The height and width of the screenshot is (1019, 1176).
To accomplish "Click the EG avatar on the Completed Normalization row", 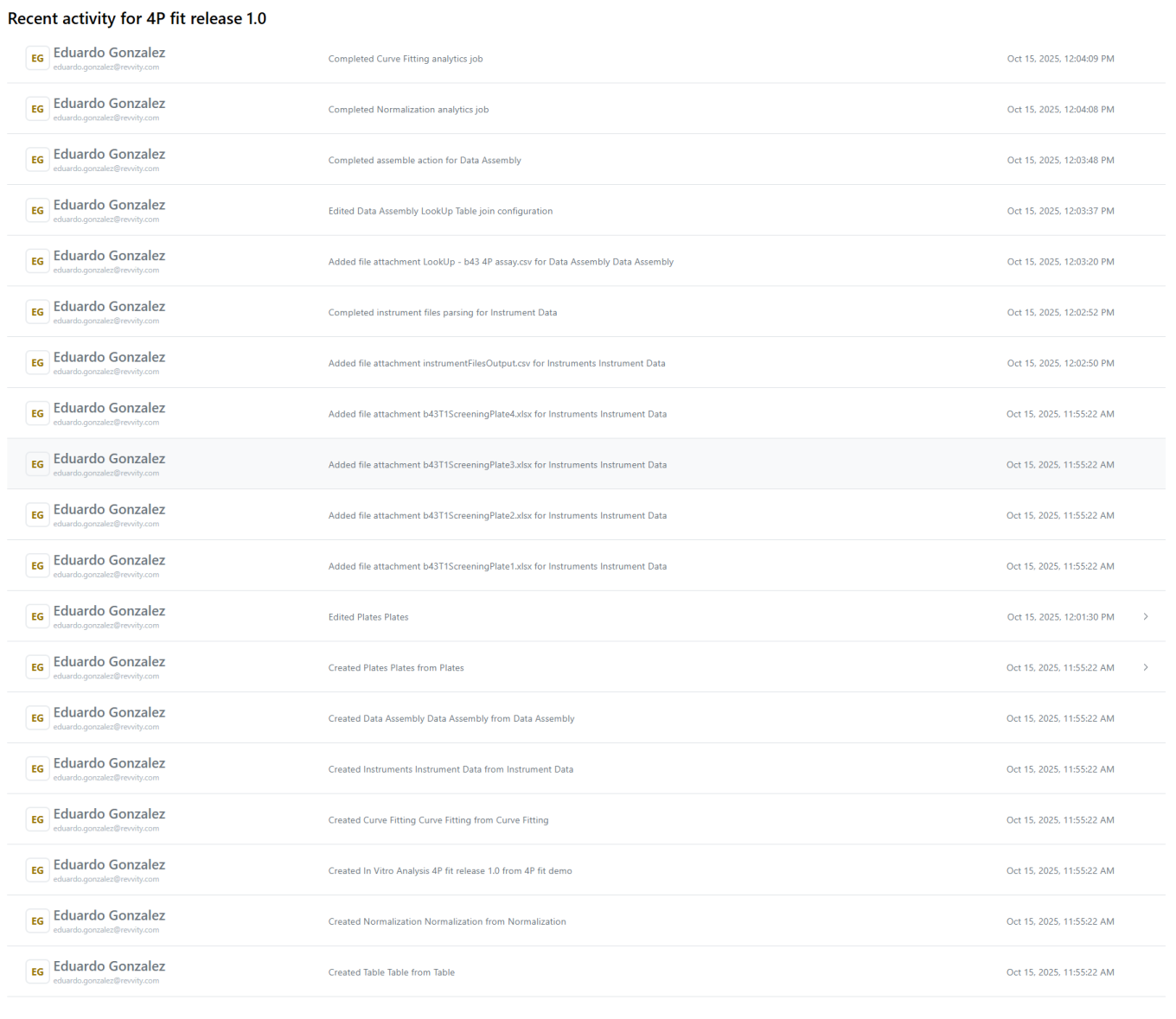I will tap(37, 110).
